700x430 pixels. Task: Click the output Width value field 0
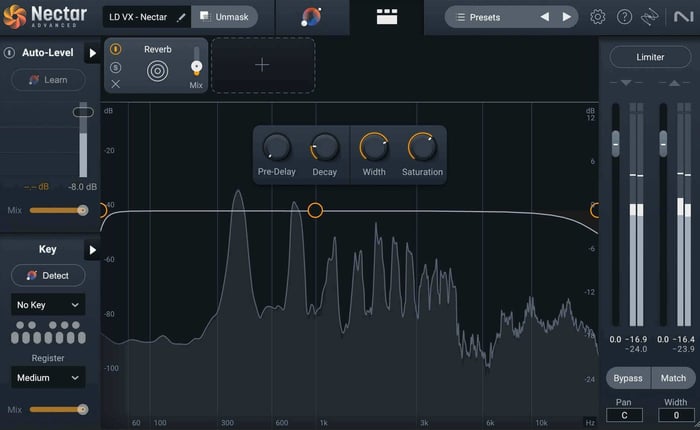pyautogui.click(x=676, y=415)
